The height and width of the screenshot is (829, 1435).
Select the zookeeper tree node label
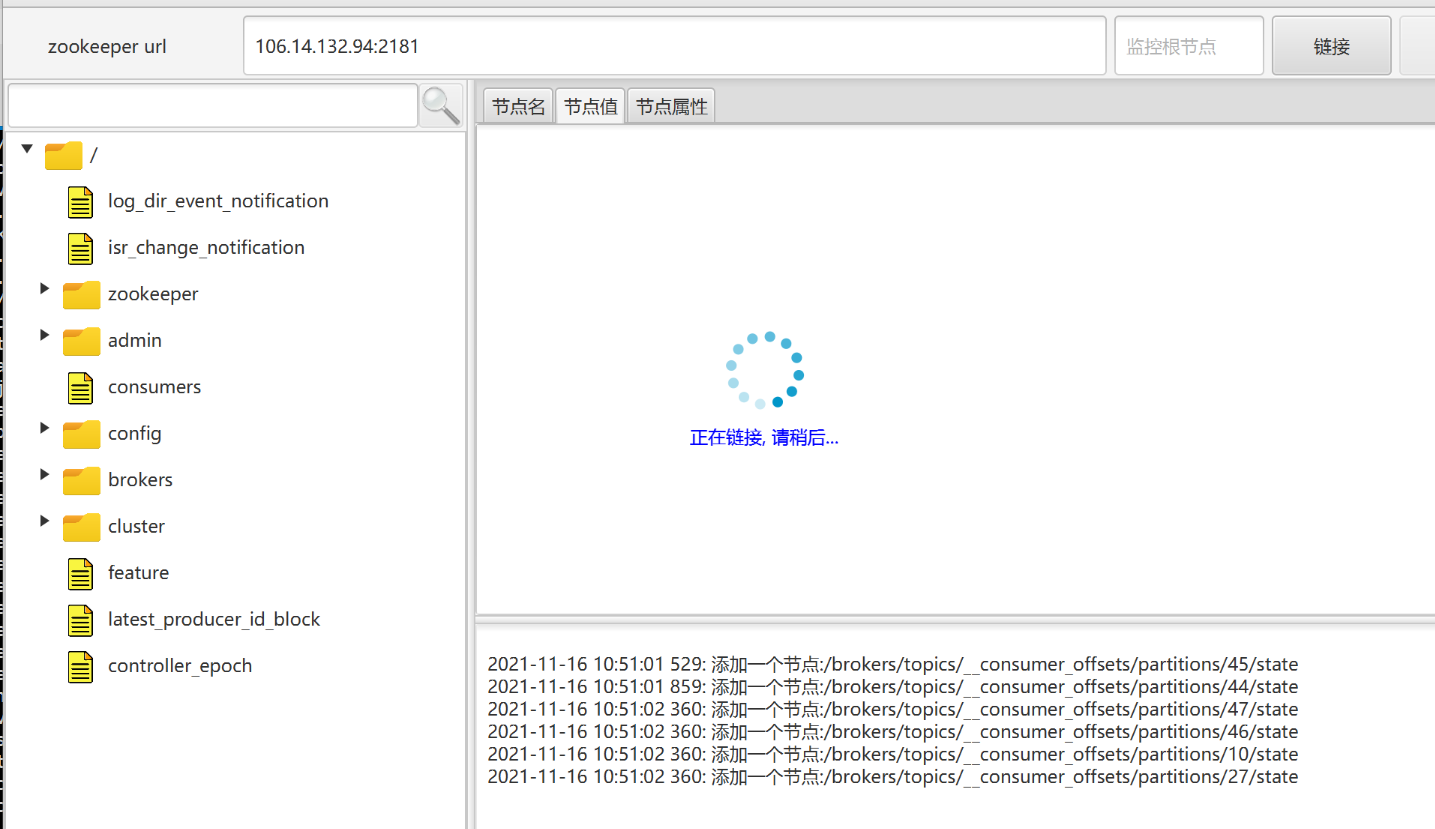click(x=153, y=294)
